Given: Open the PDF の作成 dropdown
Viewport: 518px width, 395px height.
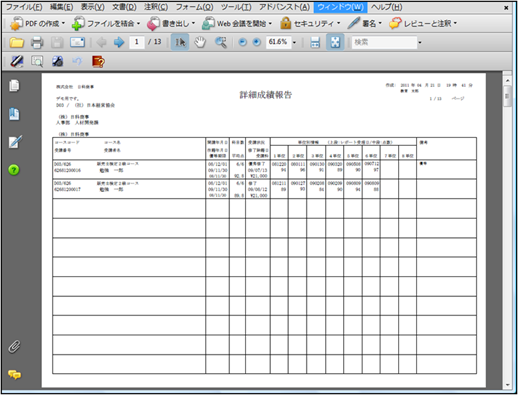Looking at the screenshot, I should pos(37,23).
